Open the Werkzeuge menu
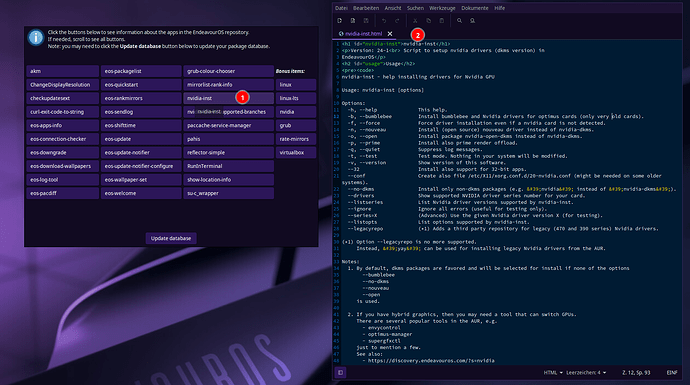 442,8
